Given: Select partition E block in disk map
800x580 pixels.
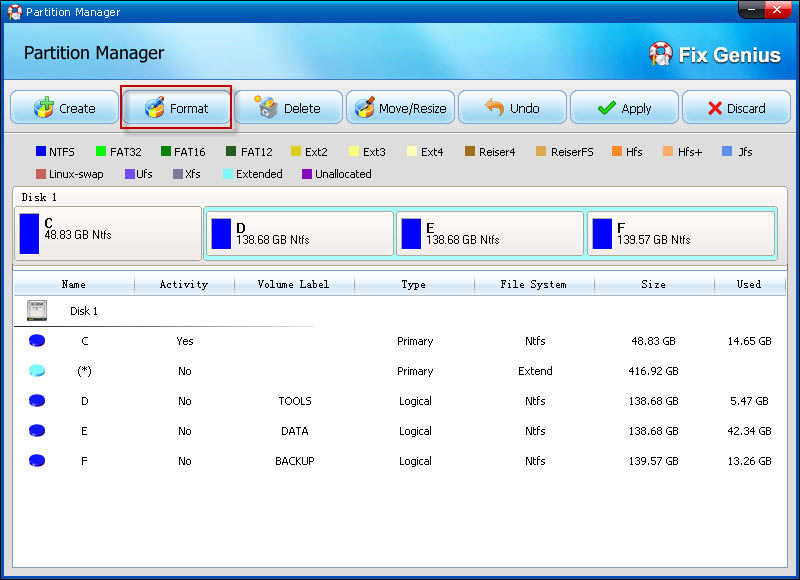Looking at the screenshot, I should 490,234.
